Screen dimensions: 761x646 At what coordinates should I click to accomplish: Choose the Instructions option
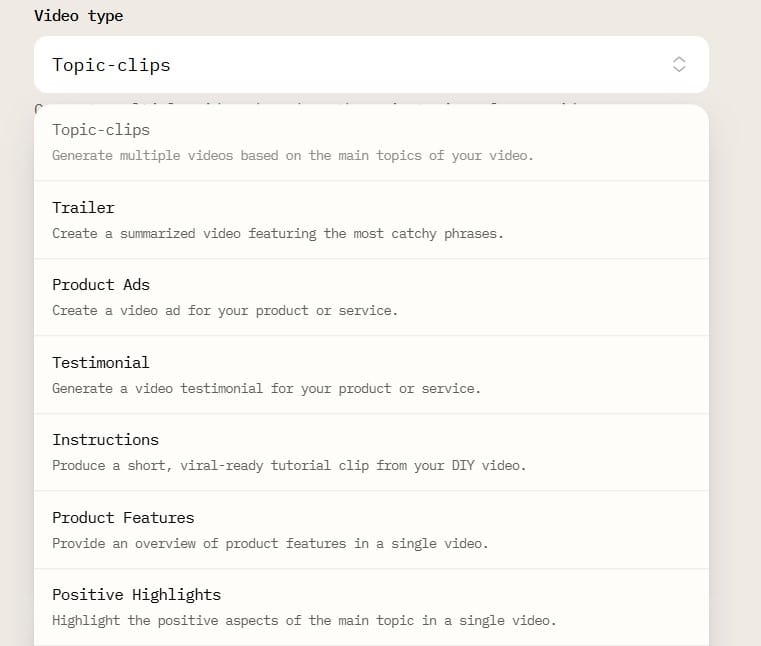(x=371, y=452)
